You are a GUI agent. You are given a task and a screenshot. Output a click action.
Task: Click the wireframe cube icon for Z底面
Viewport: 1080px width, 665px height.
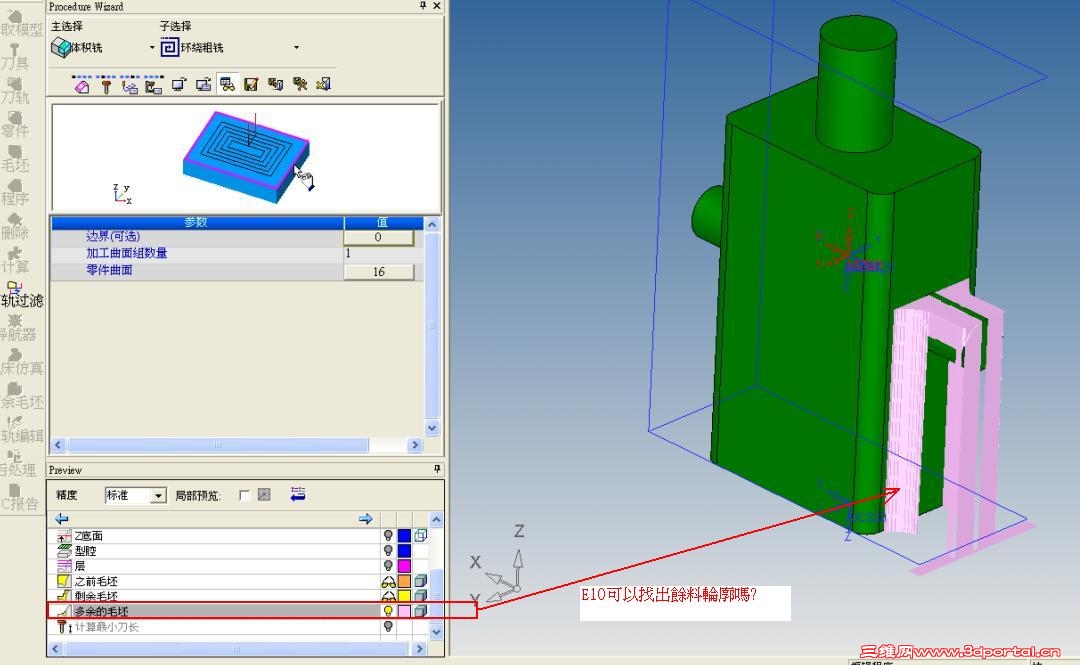point(420,535)
